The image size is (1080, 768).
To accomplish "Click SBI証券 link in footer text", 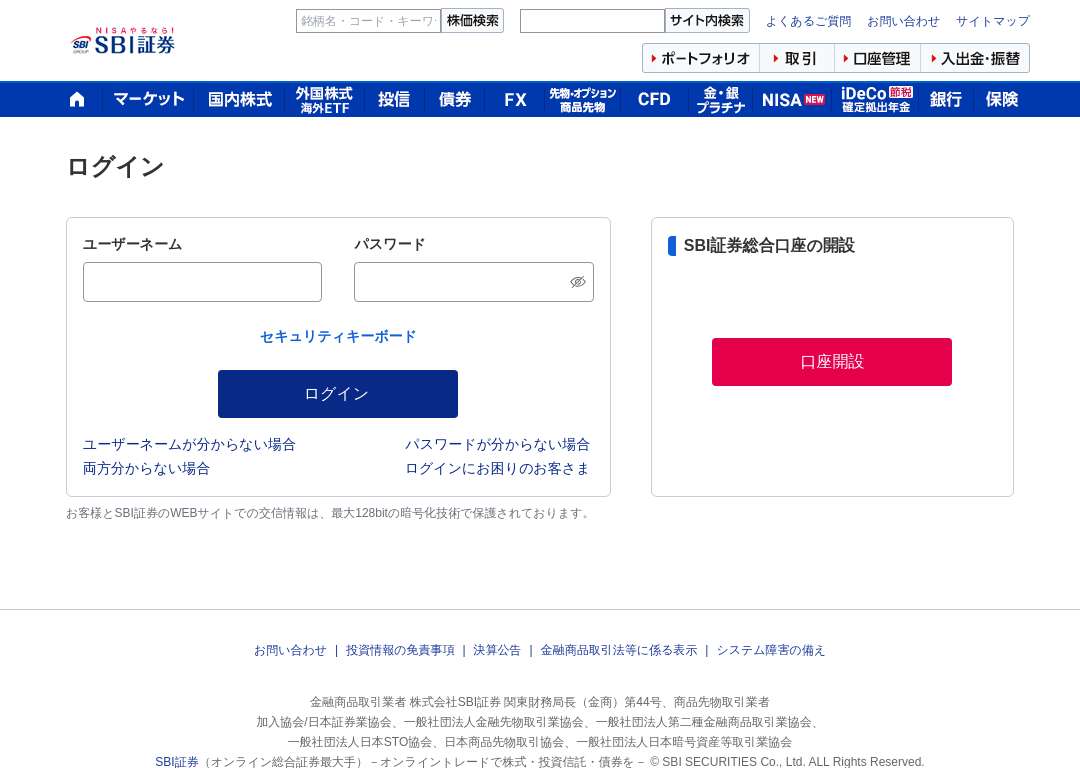I will coord(176,762).
